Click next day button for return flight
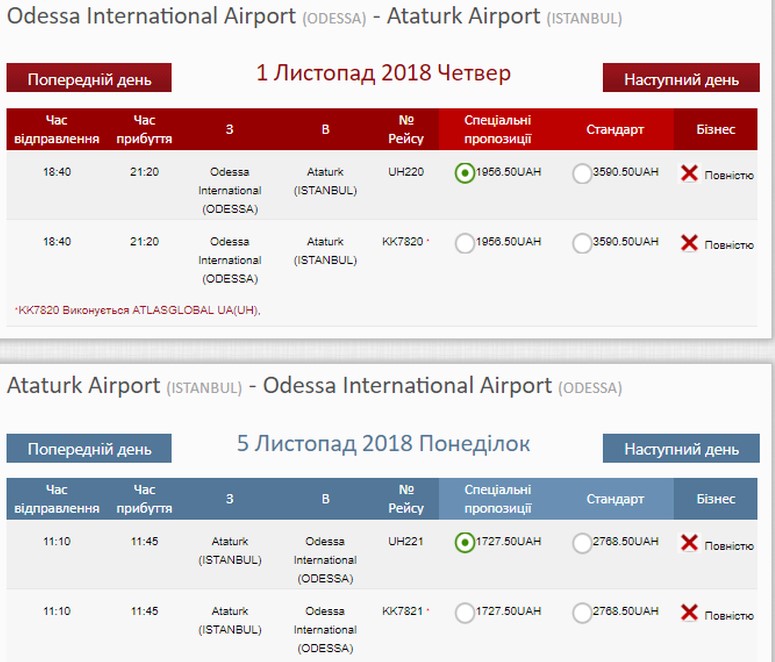 [681, 448]
